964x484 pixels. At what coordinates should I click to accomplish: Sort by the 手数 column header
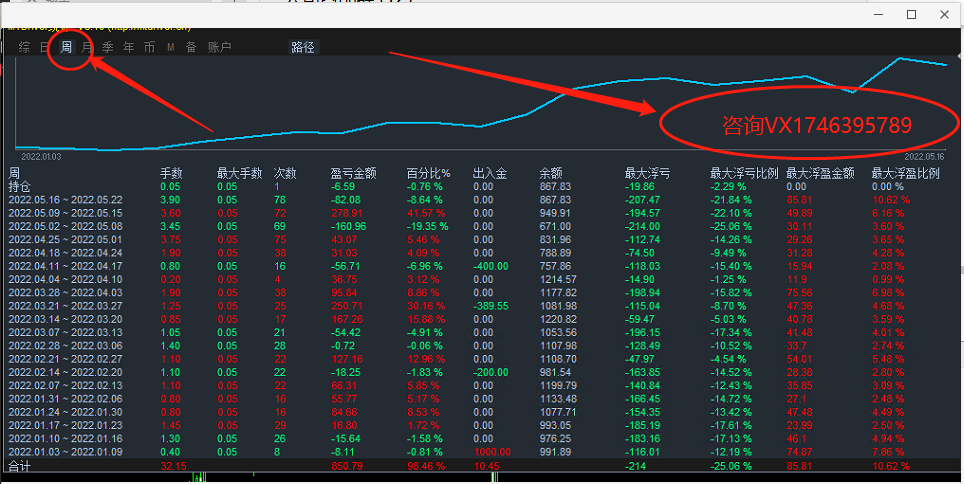(171, 173)
